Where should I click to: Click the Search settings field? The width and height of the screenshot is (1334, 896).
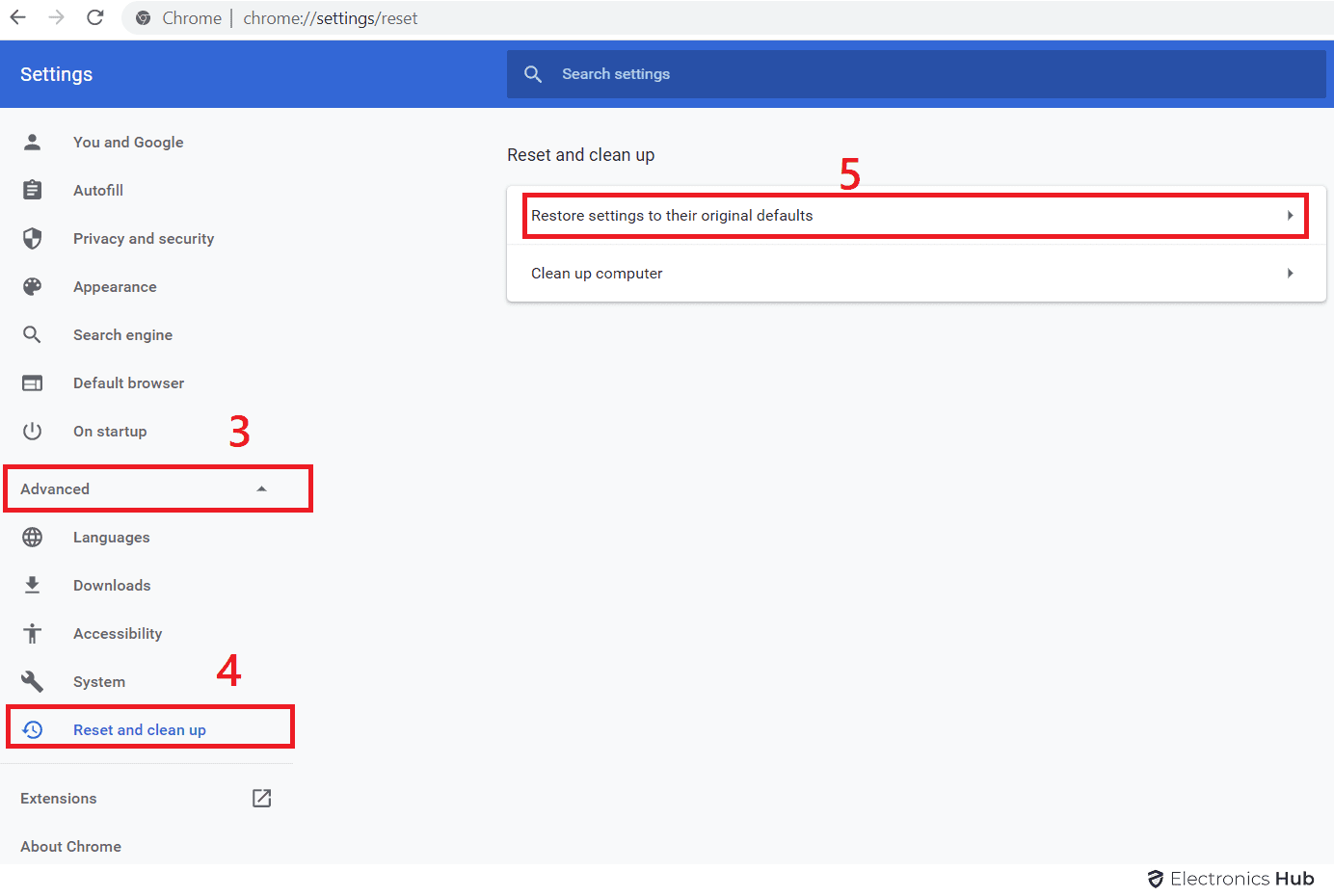[916, 74]
